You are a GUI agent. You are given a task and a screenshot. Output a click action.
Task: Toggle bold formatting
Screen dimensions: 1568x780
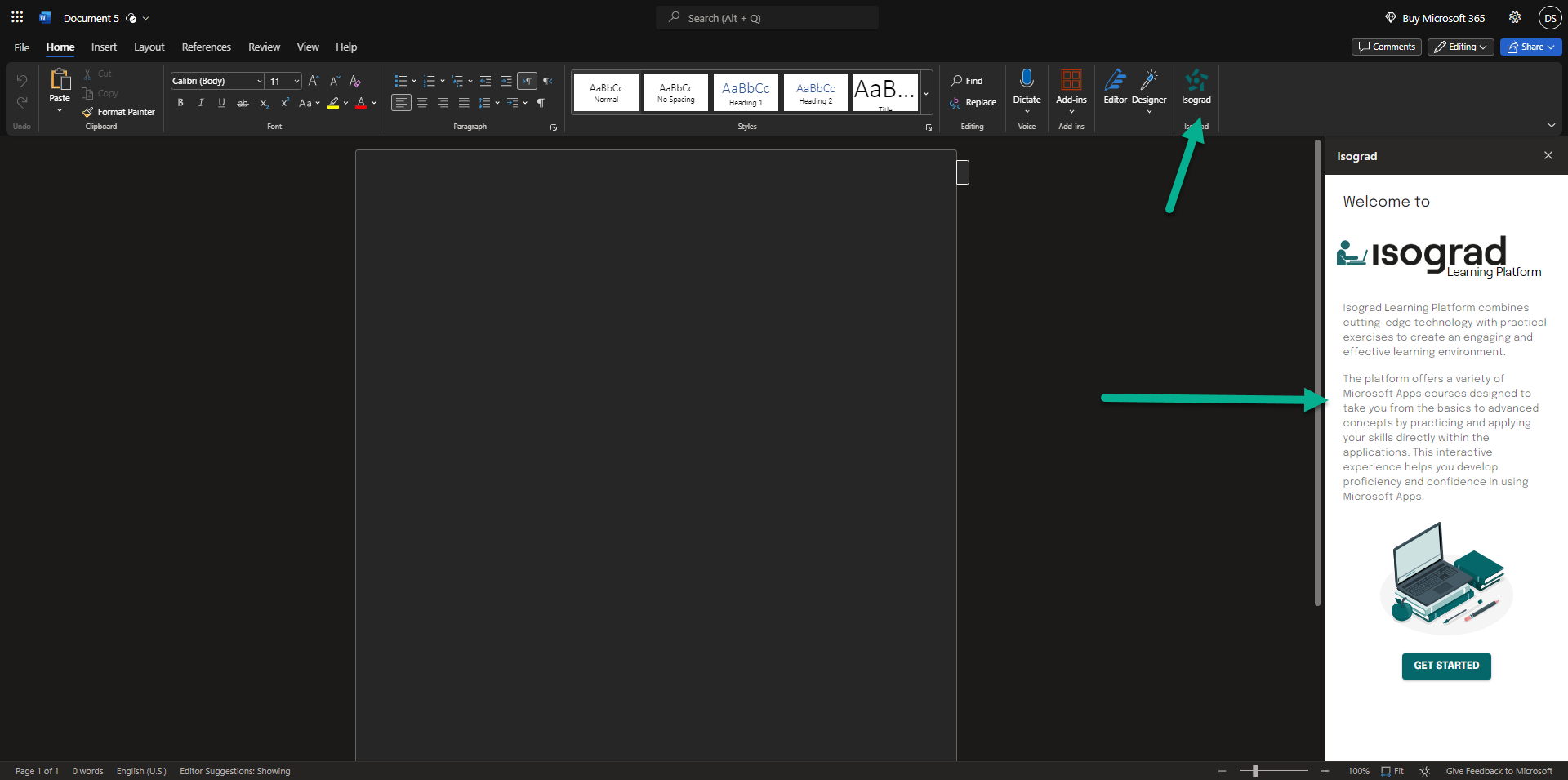(180, 103)
